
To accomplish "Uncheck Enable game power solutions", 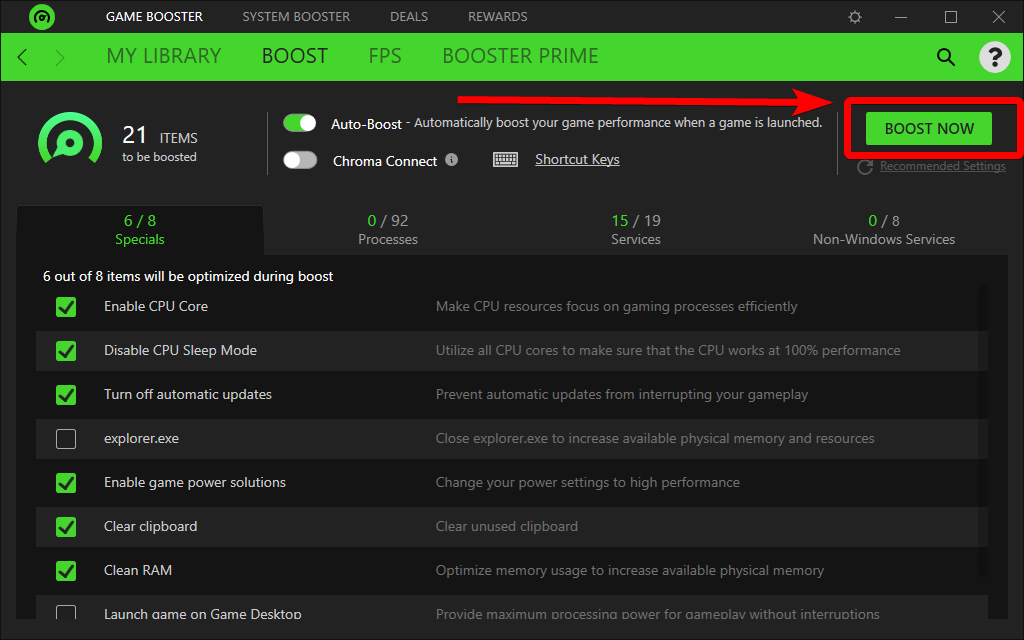I will click(x=66, y=483).
